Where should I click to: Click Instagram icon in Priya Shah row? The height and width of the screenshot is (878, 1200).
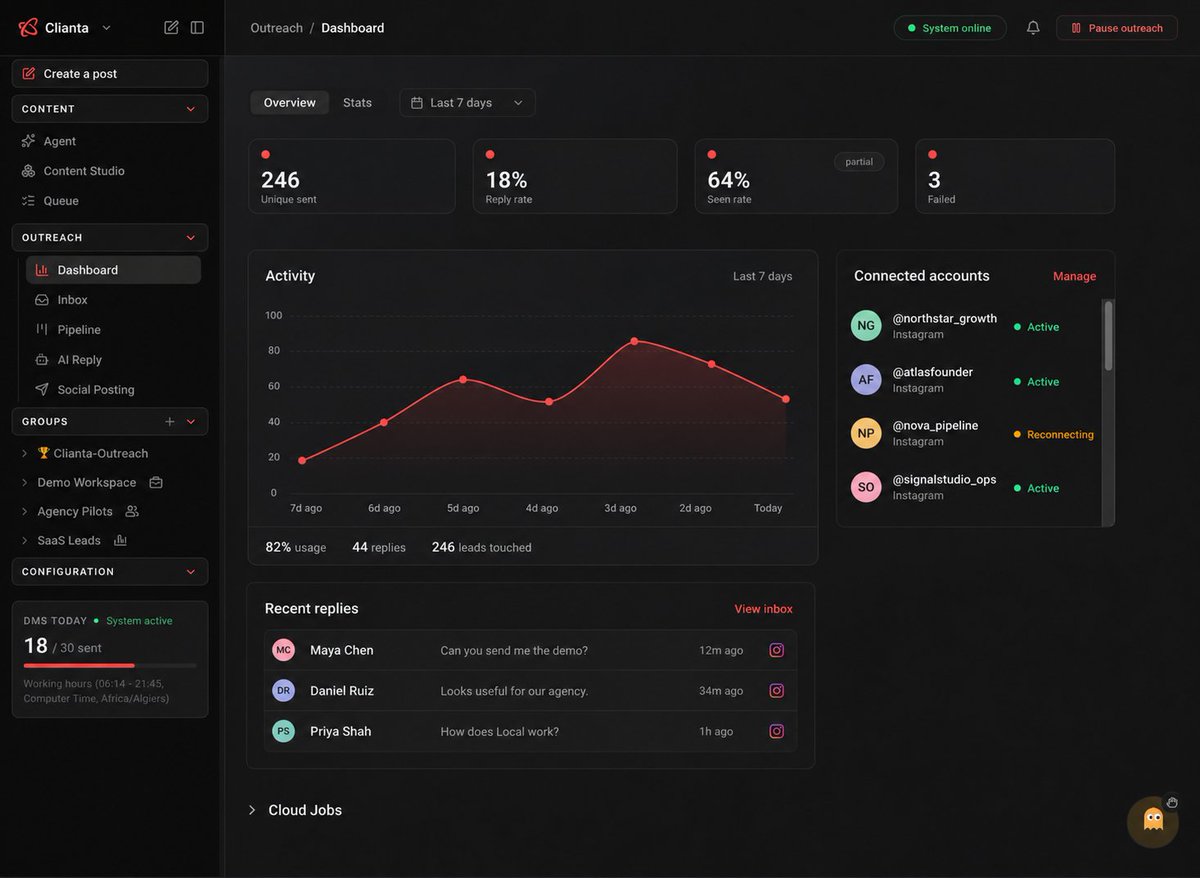coord(776,731)
